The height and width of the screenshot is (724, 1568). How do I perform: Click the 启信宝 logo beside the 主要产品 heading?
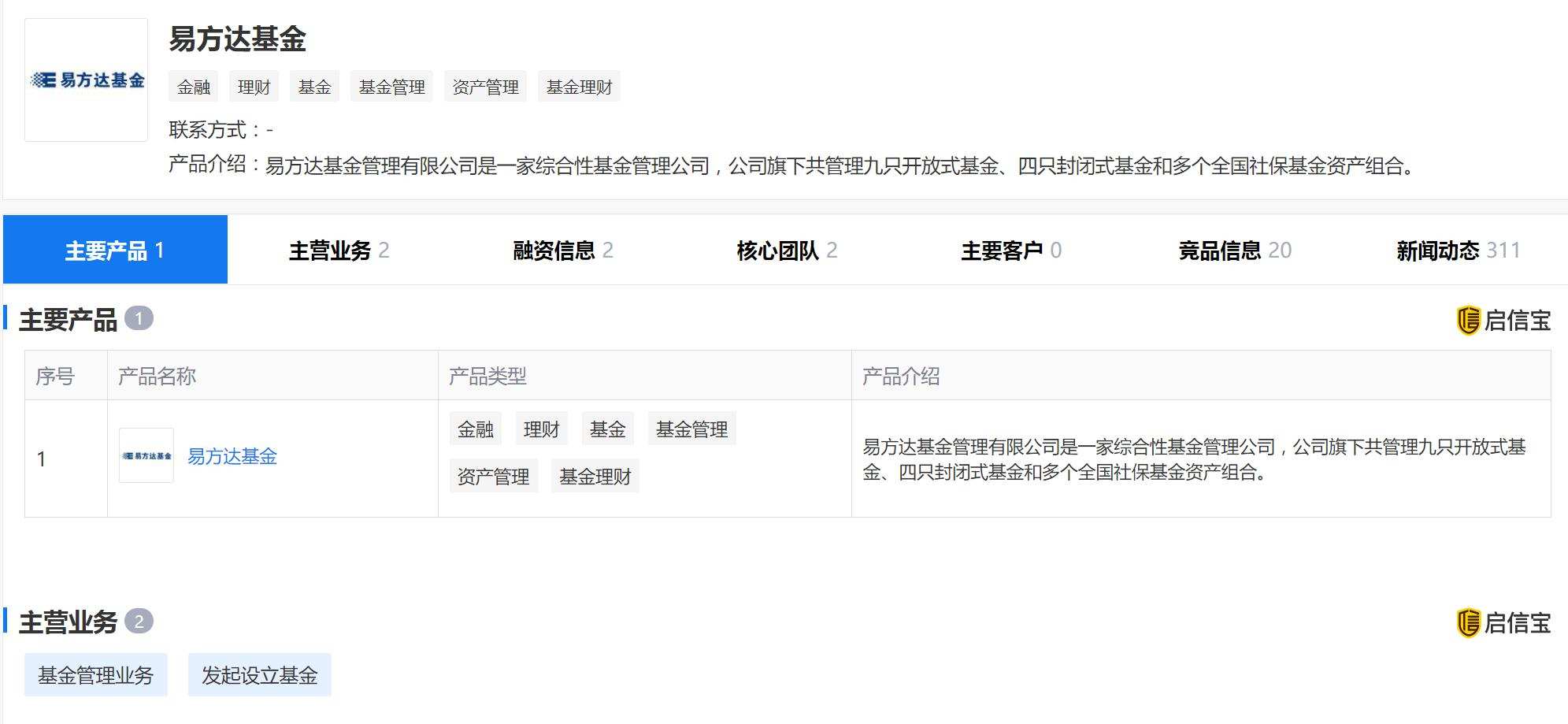(x=1503, y=321)
